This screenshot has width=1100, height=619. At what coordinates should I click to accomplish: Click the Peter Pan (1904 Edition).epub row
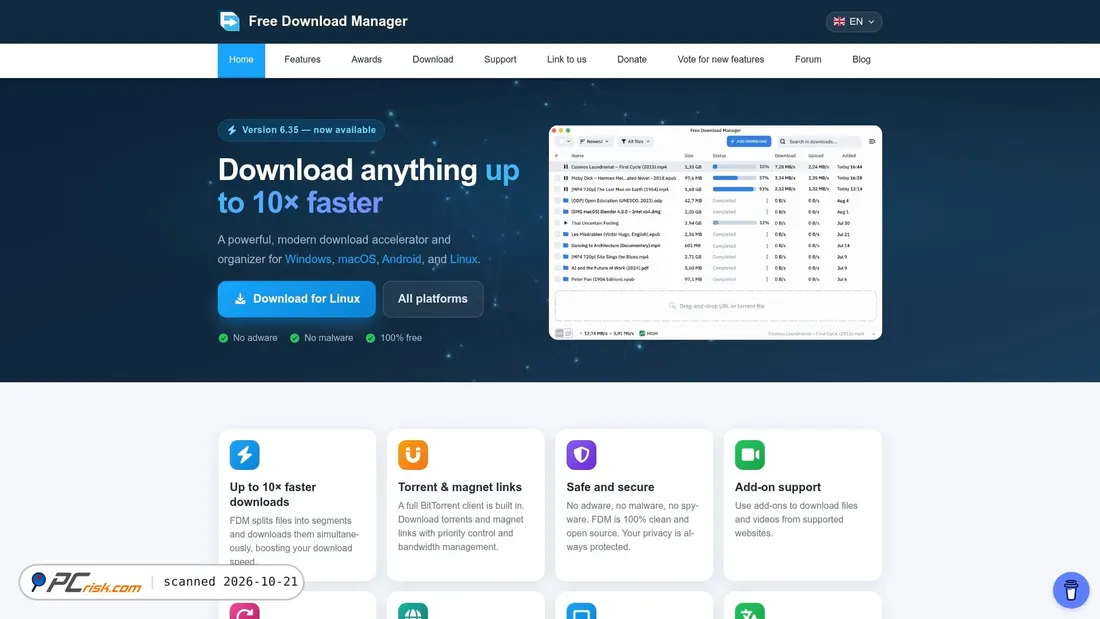(x=716, y=279)
